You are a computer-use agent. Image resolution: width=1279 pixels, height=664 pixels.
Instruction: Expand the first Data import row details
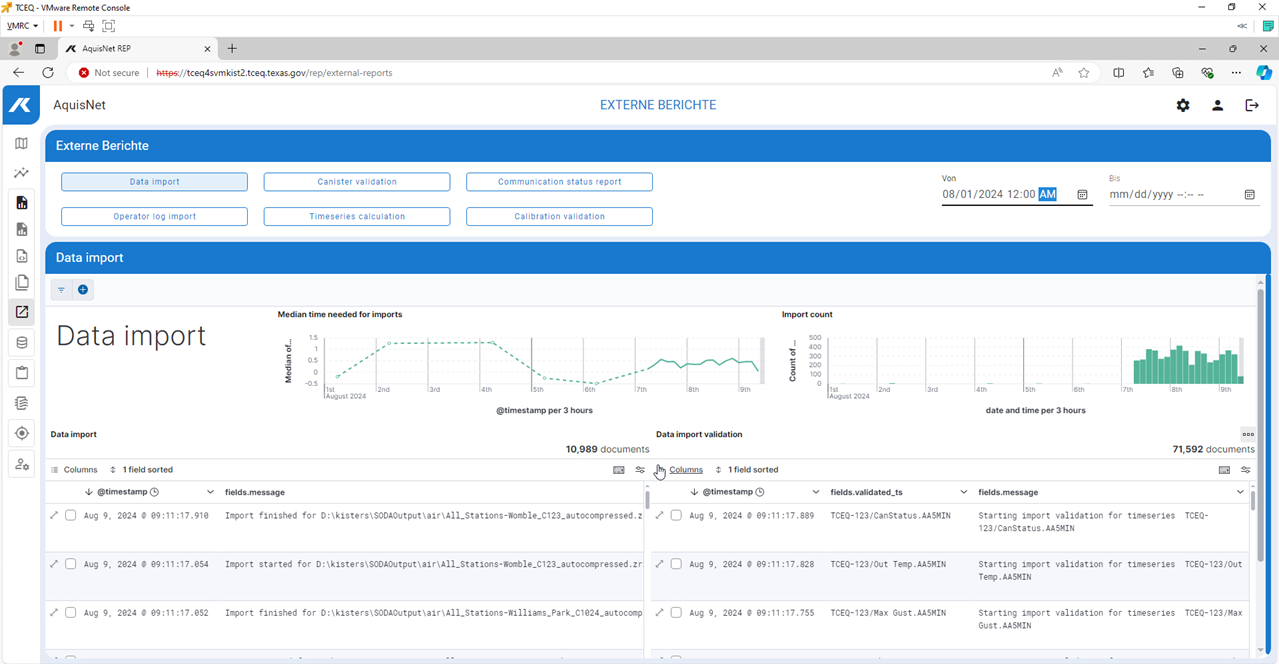tap(54, 516)
